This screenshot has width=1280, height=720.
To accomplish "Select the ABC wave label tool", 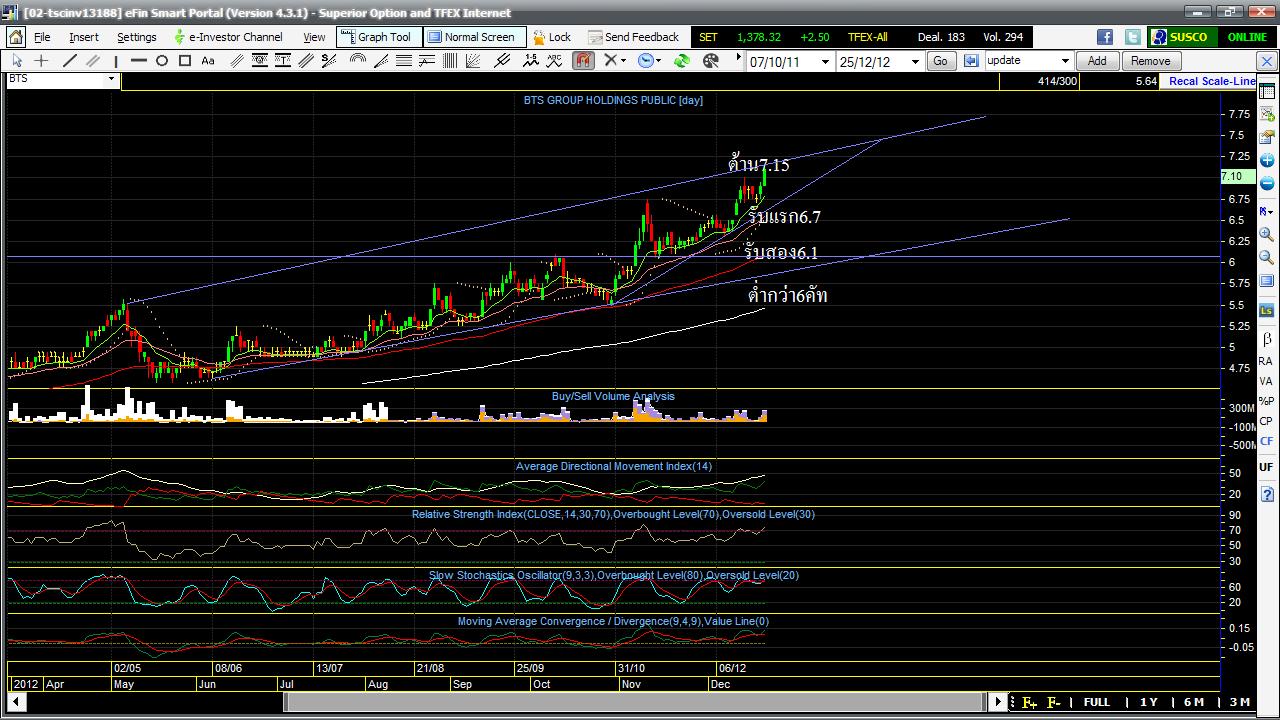I will pos(554,61).
